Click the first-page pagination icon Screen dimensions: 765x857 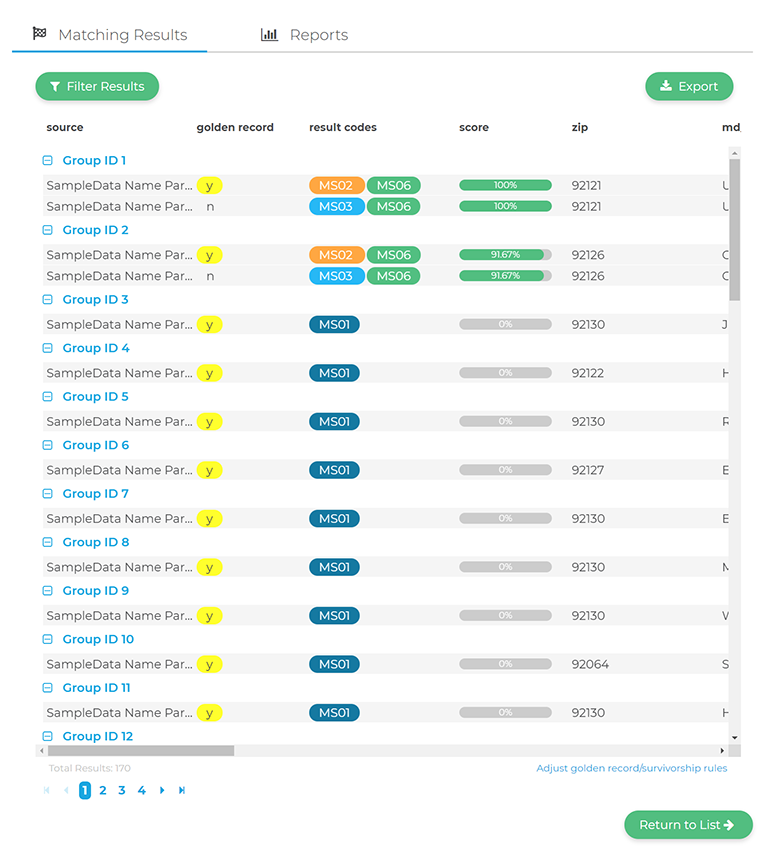coord(46,790)
